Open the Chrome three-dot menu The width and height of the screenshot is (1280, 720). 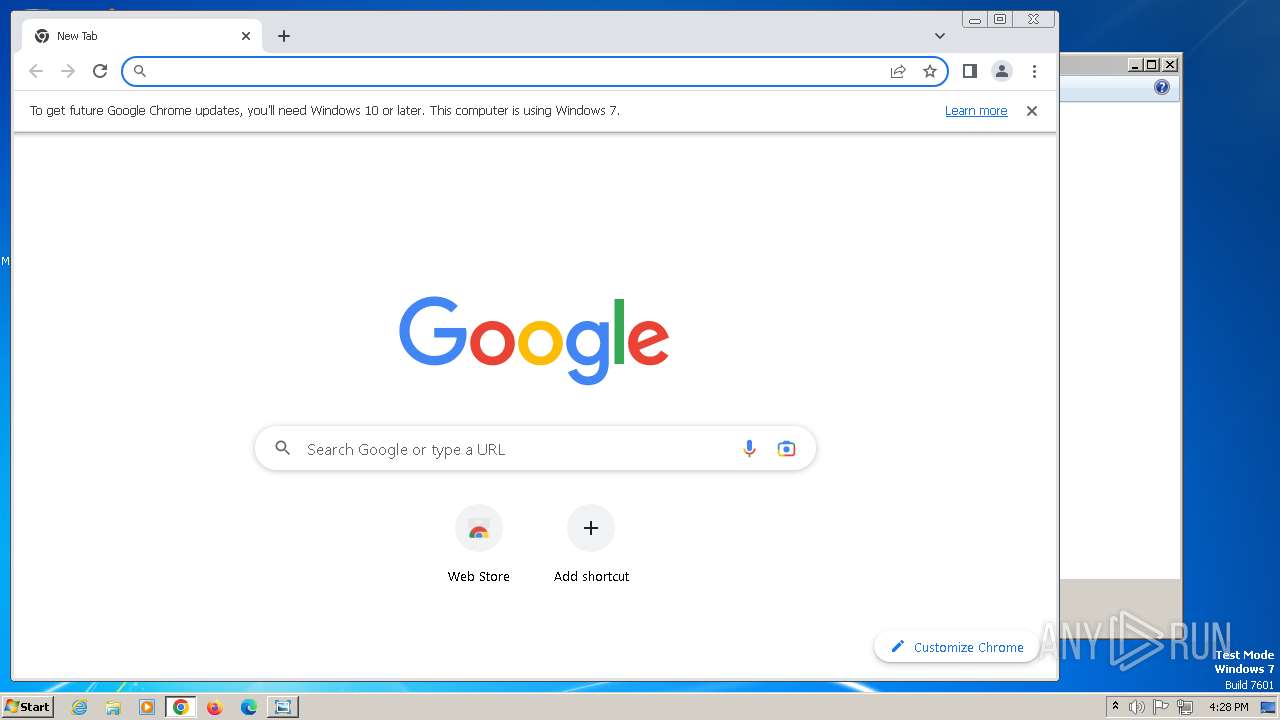point(1034,71)
